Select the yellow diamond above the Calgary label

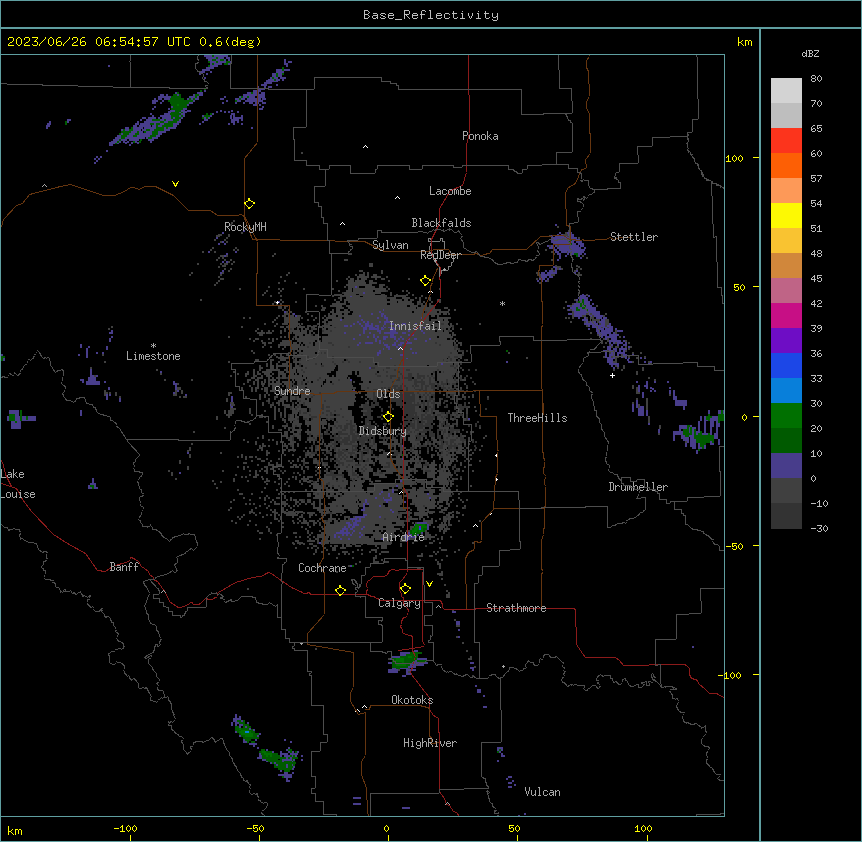pyautogui.click(x=405, y=589)
